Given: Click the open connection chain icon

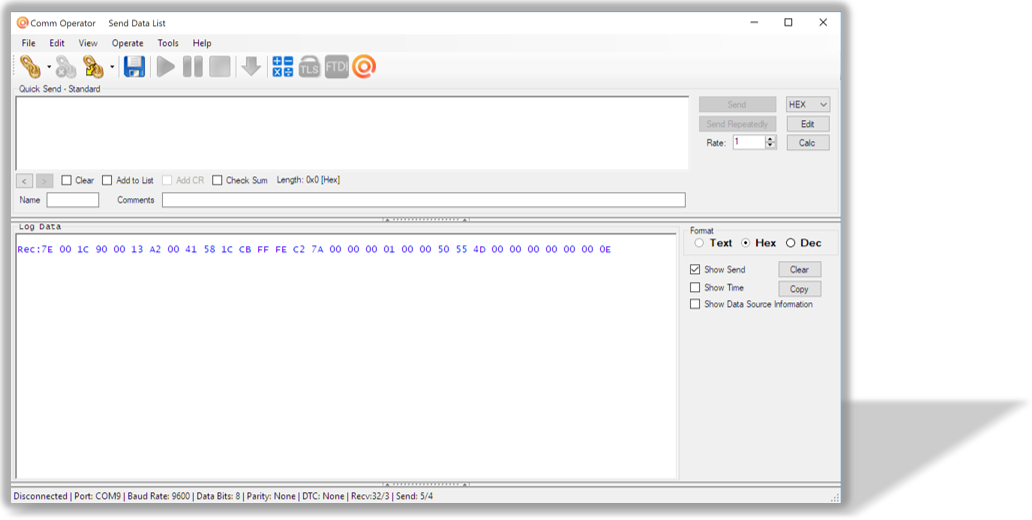Looking at the screenshot, I should tap(30, 66).
